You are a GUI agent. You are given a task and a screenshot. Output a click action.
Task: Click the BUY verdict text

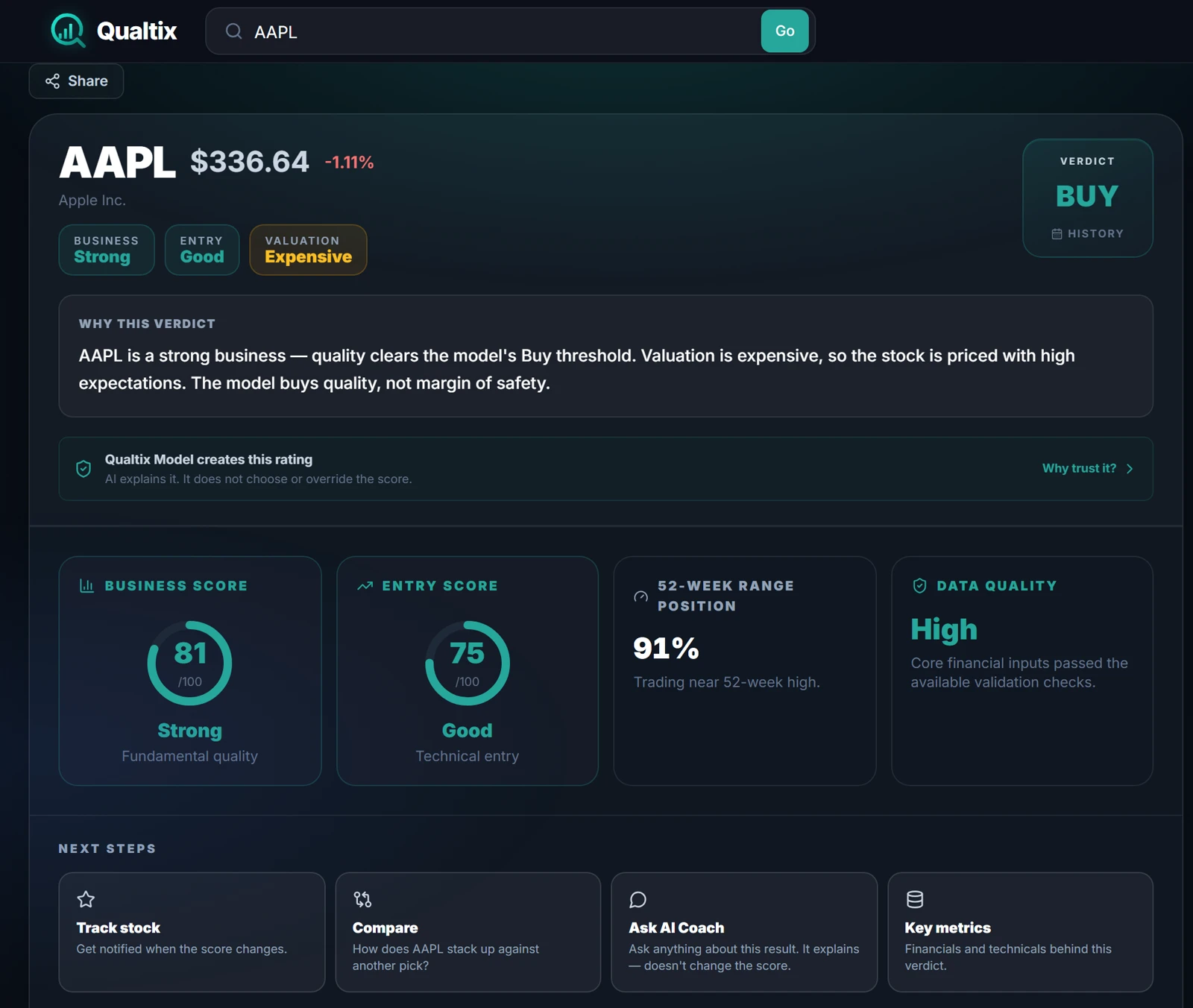pyautogui.click(x=1087, y=196)
